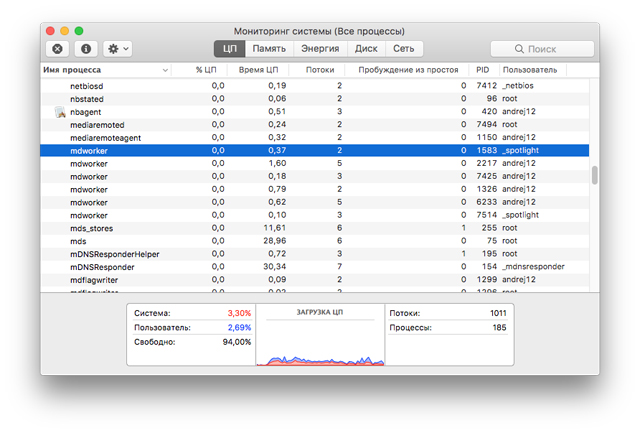This screenshot has width=640, height=433.
Task: Select the mDNSResponder process row
Action: 300,267
